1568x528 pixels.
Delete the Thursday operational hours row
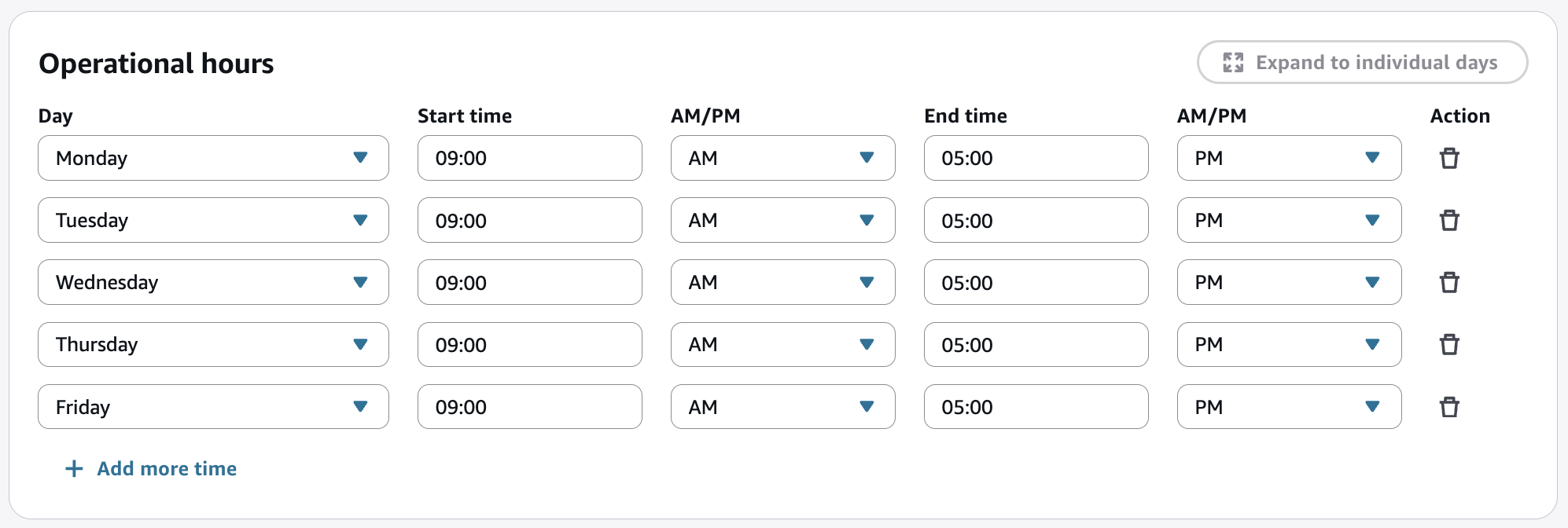(1450, 344)
